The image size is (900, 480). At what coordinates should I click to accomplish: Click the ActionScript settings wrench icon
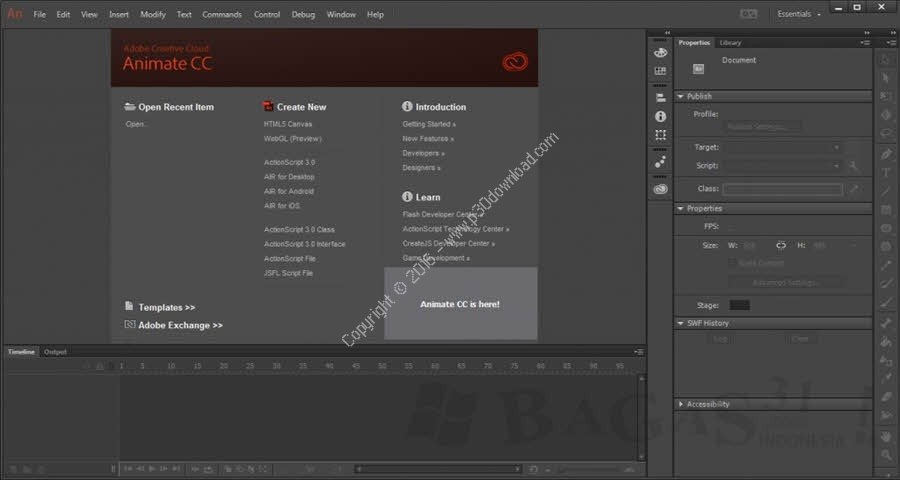(x=854, y=166)
